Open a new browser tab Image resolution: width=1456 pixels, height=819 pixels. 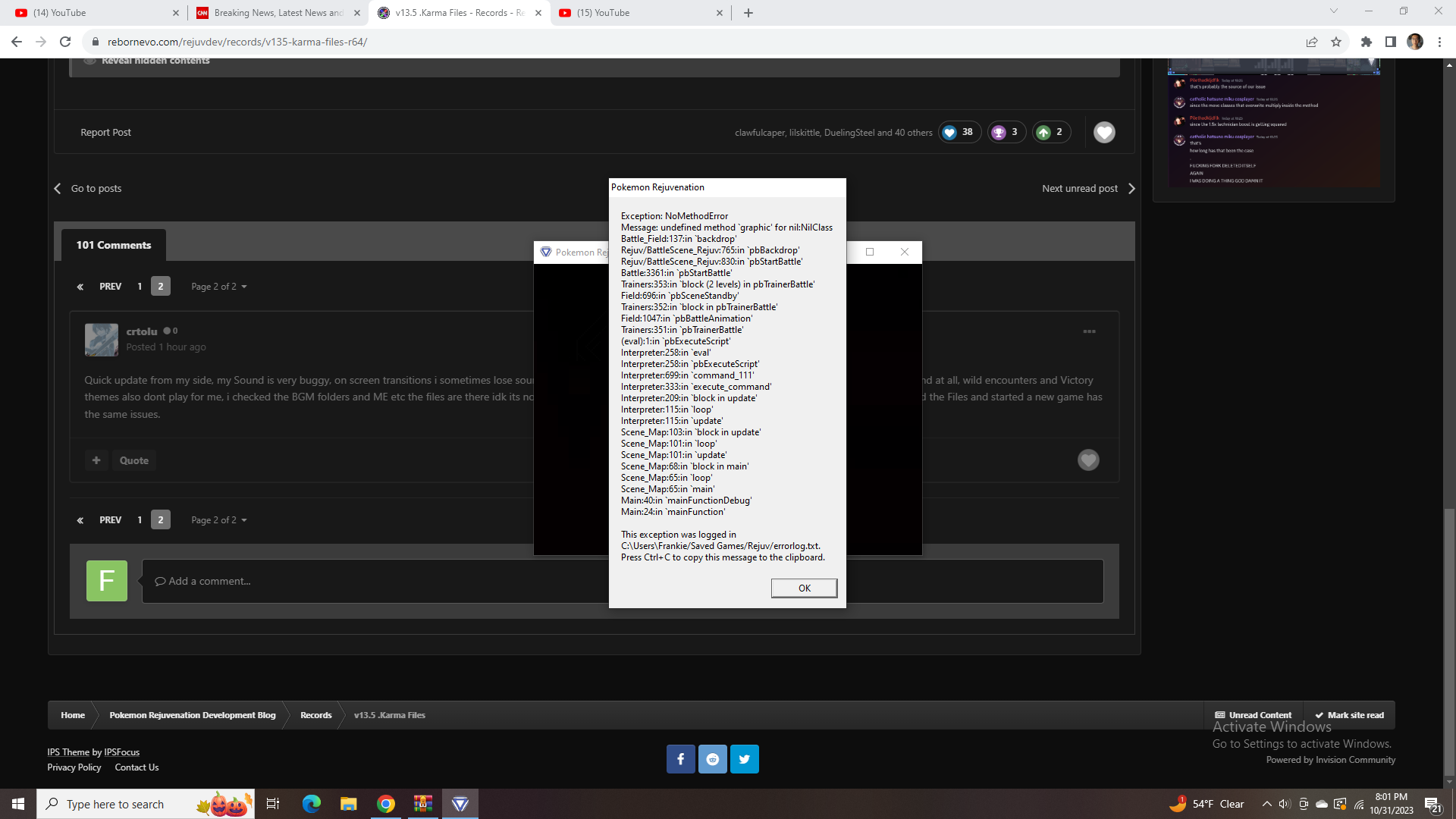[748, 13]
